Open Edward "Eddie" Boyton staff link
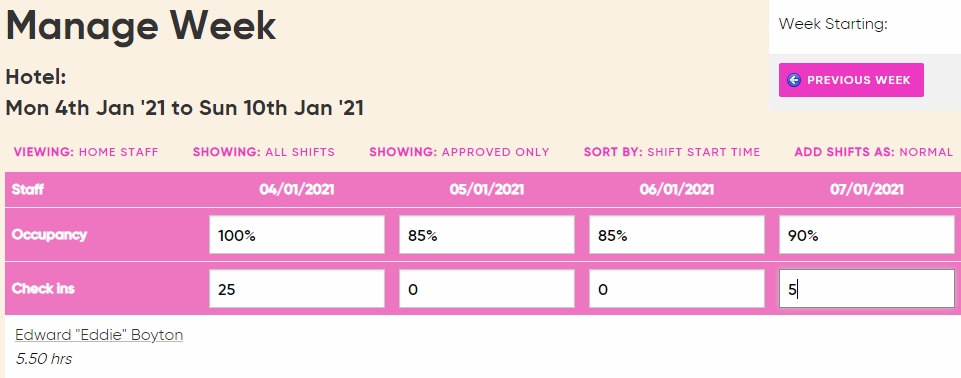Viewport: 961px width, 378px height. click(x=99, y=335)
